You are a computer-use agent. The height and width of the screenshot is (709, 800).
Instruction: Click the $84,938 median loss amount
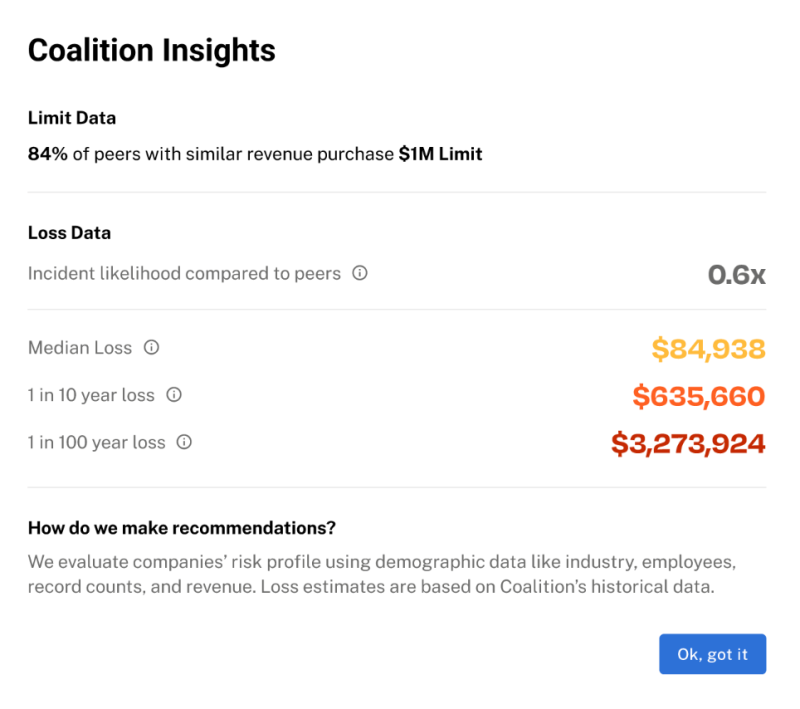708,349
